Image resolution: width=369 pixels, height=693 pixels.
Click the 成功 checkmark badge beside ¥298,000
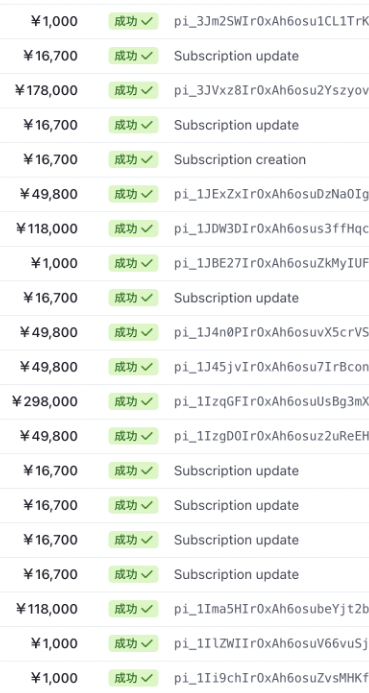coord(133,401)
